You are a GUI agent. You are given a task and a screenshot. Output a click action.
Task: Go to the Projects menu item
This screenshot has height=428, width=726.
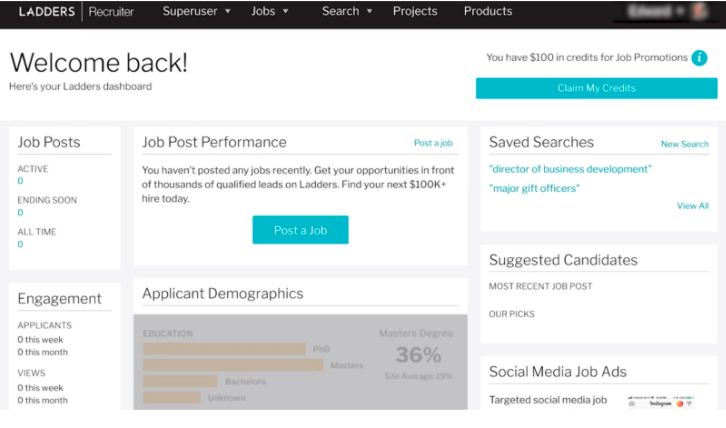415,11
